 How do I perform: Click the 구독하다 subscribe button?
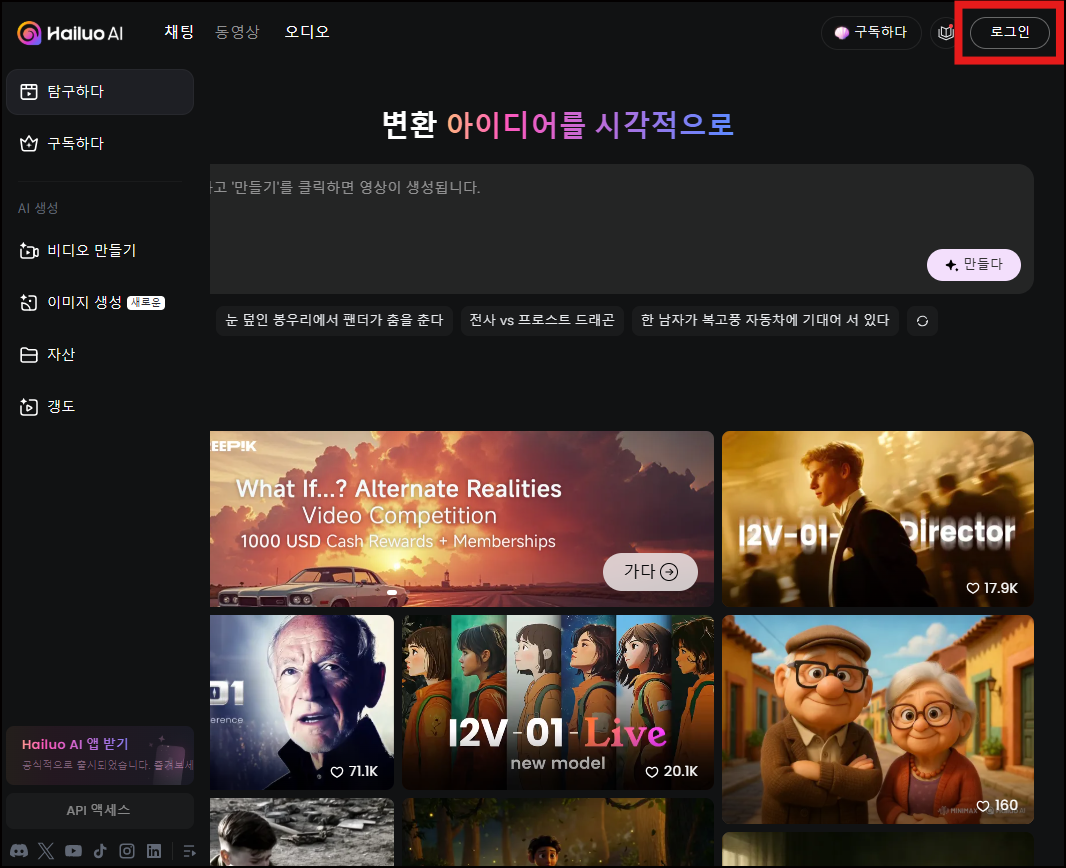871,32
